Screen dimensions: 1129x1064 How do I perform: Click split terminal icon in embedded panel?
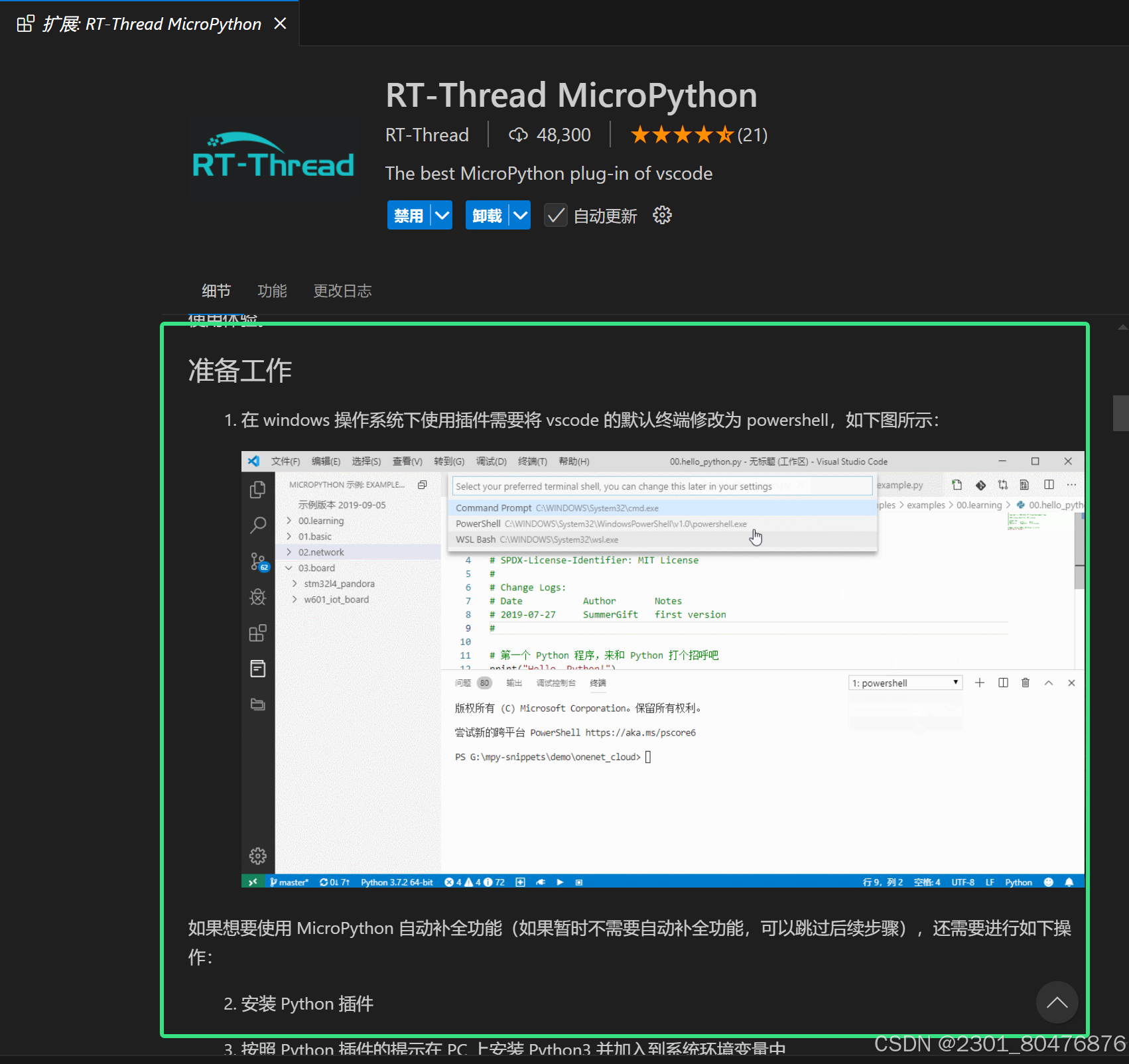point(1003,683)
